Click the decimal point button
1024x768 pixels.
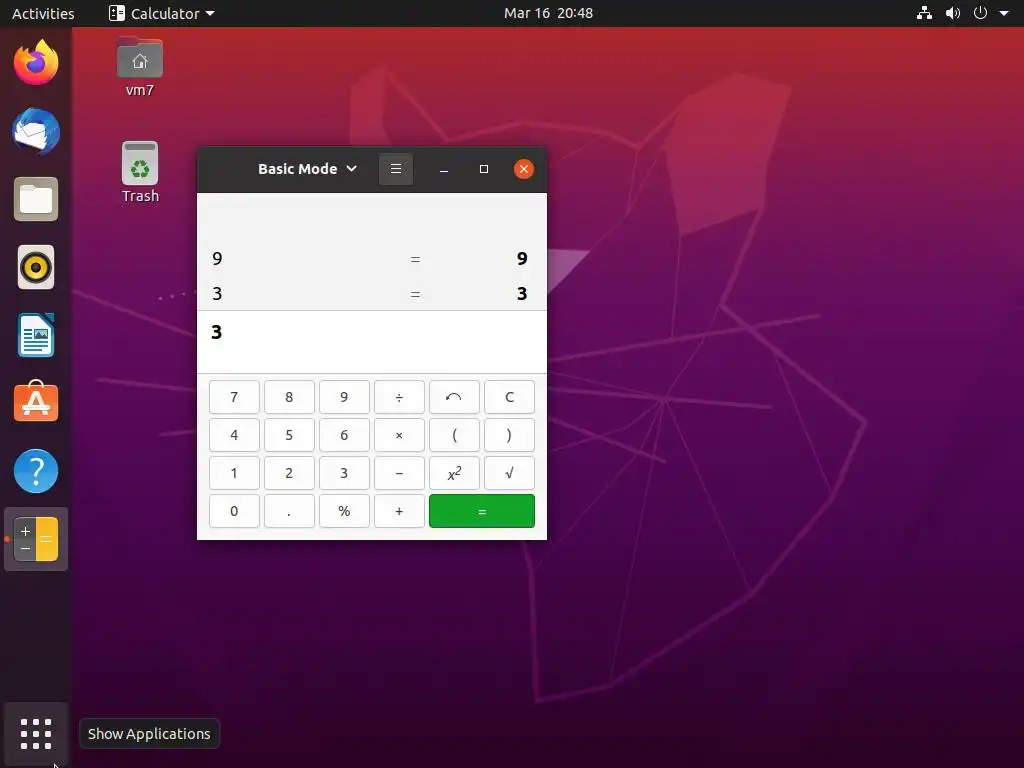pos(289,511)
